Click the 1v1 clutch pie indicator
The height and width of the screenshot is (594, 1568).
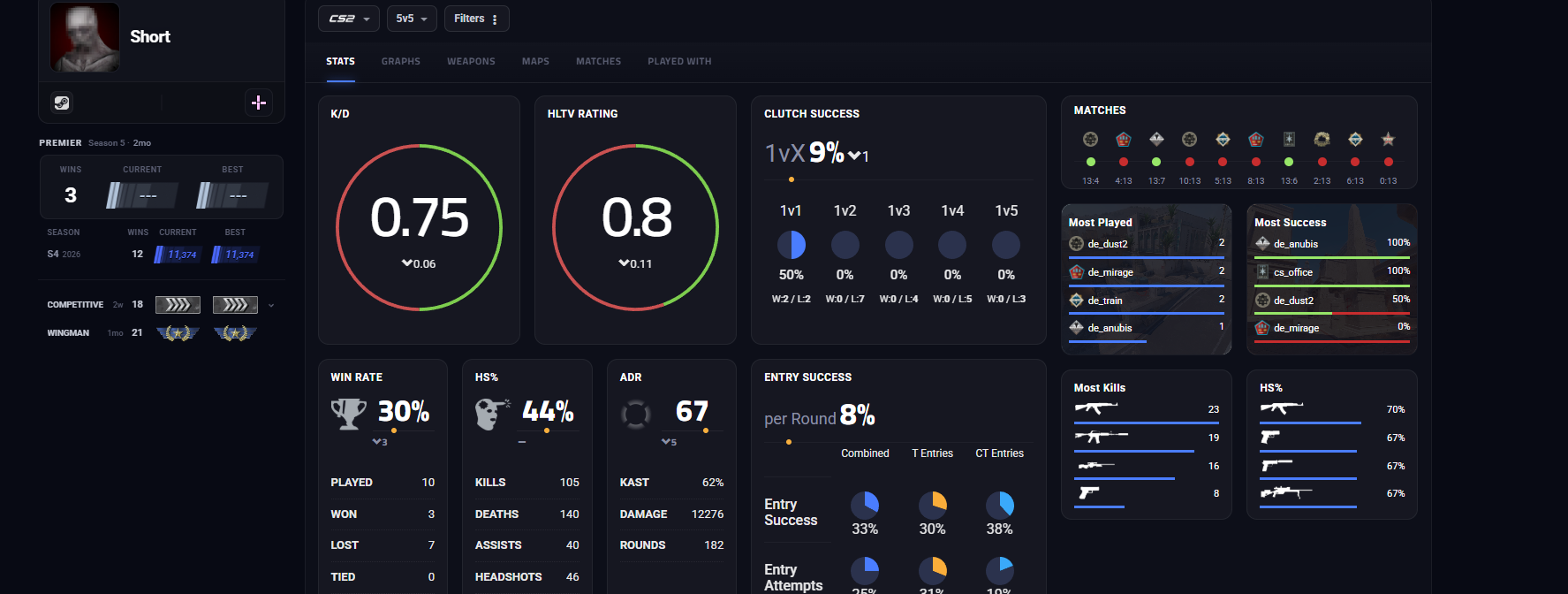792,245
